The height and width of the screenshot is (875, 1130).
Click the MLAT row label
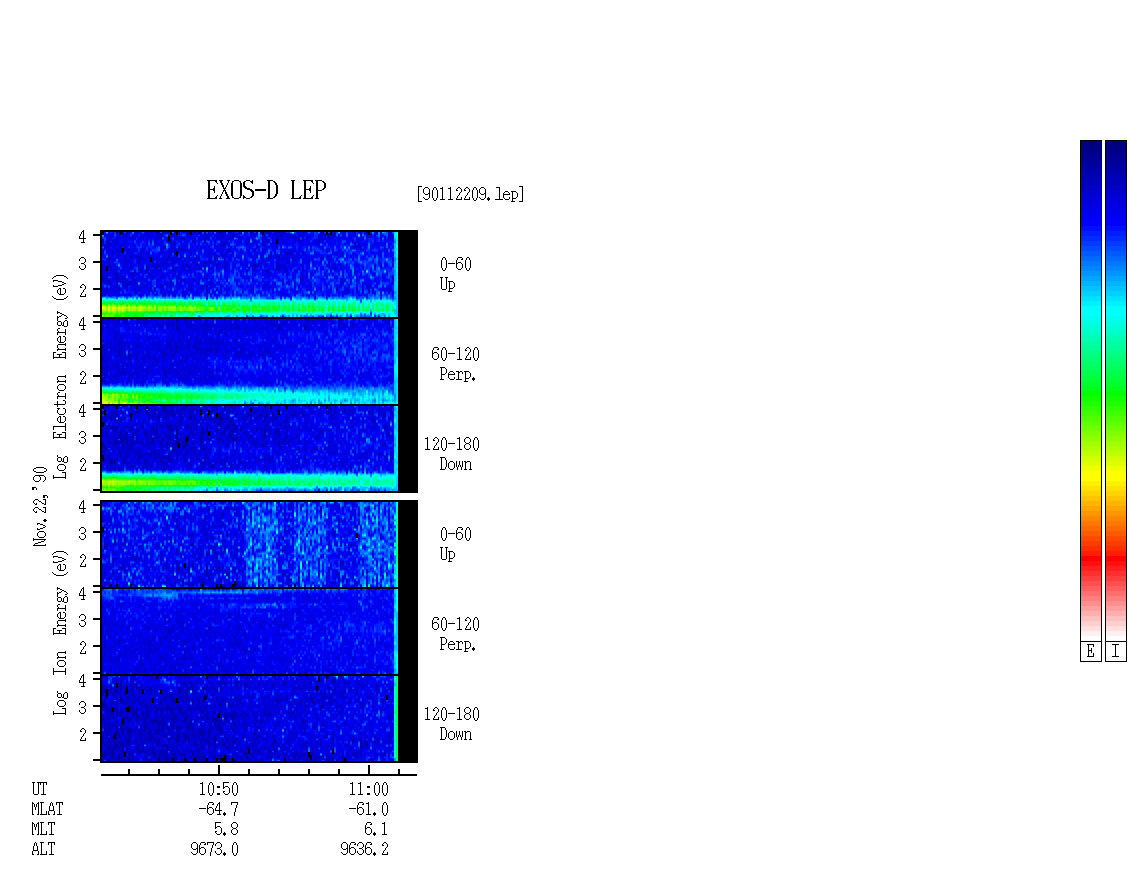tap(47, 809)
